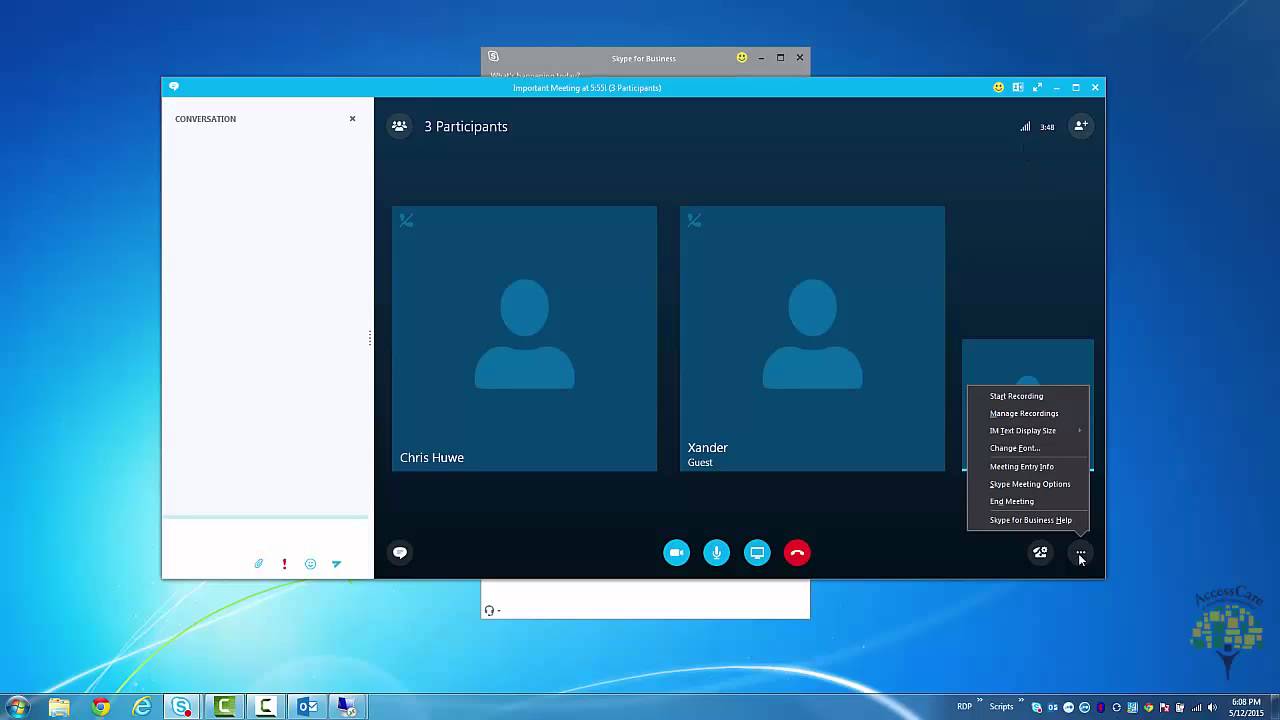Open first green Camtasia taskbar icon
The image size is (1280, 720).
[x=224, y=707]
